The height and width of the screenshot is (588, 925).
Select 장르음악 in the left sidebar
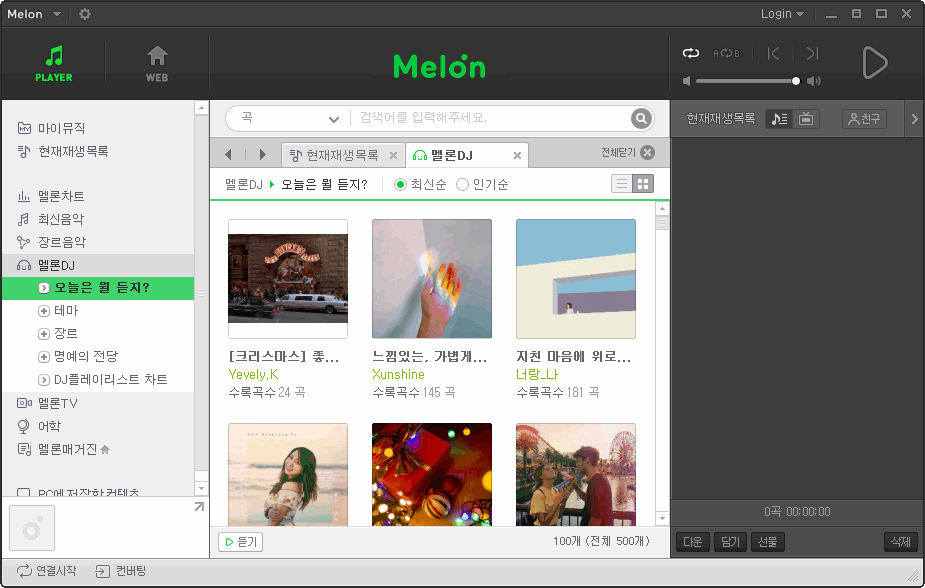tap(60, 243)
